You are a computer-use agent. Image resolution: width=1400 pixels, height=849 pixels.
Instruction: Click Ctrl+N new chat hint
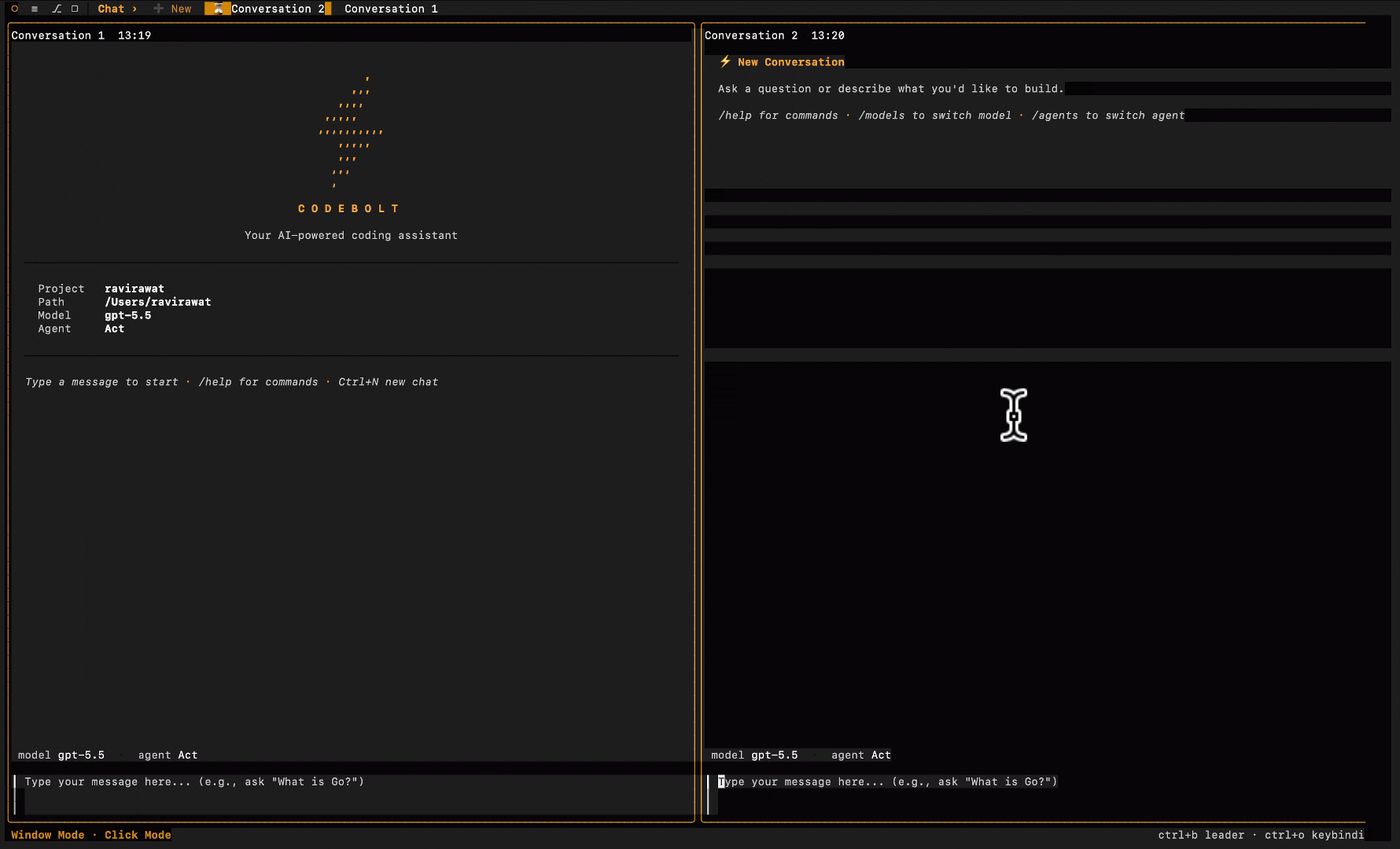pyautogui.click(x=389, y=382)
